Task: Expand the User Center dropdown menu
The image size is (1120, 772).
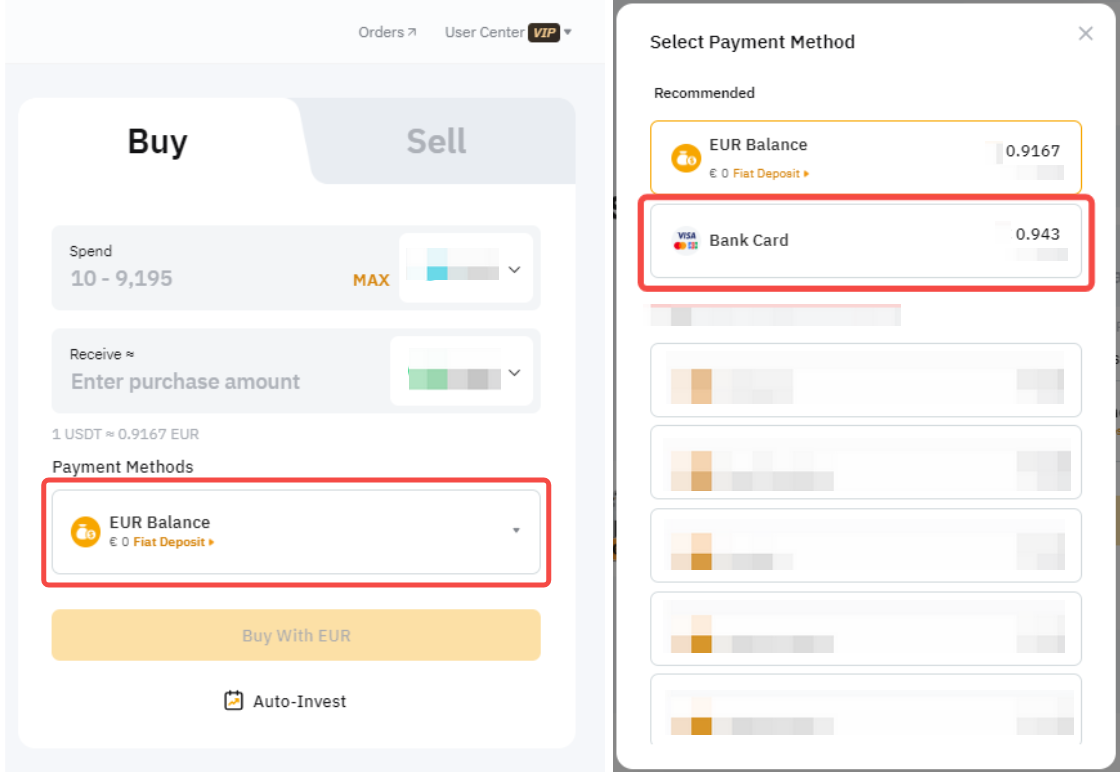Action: 568,33
